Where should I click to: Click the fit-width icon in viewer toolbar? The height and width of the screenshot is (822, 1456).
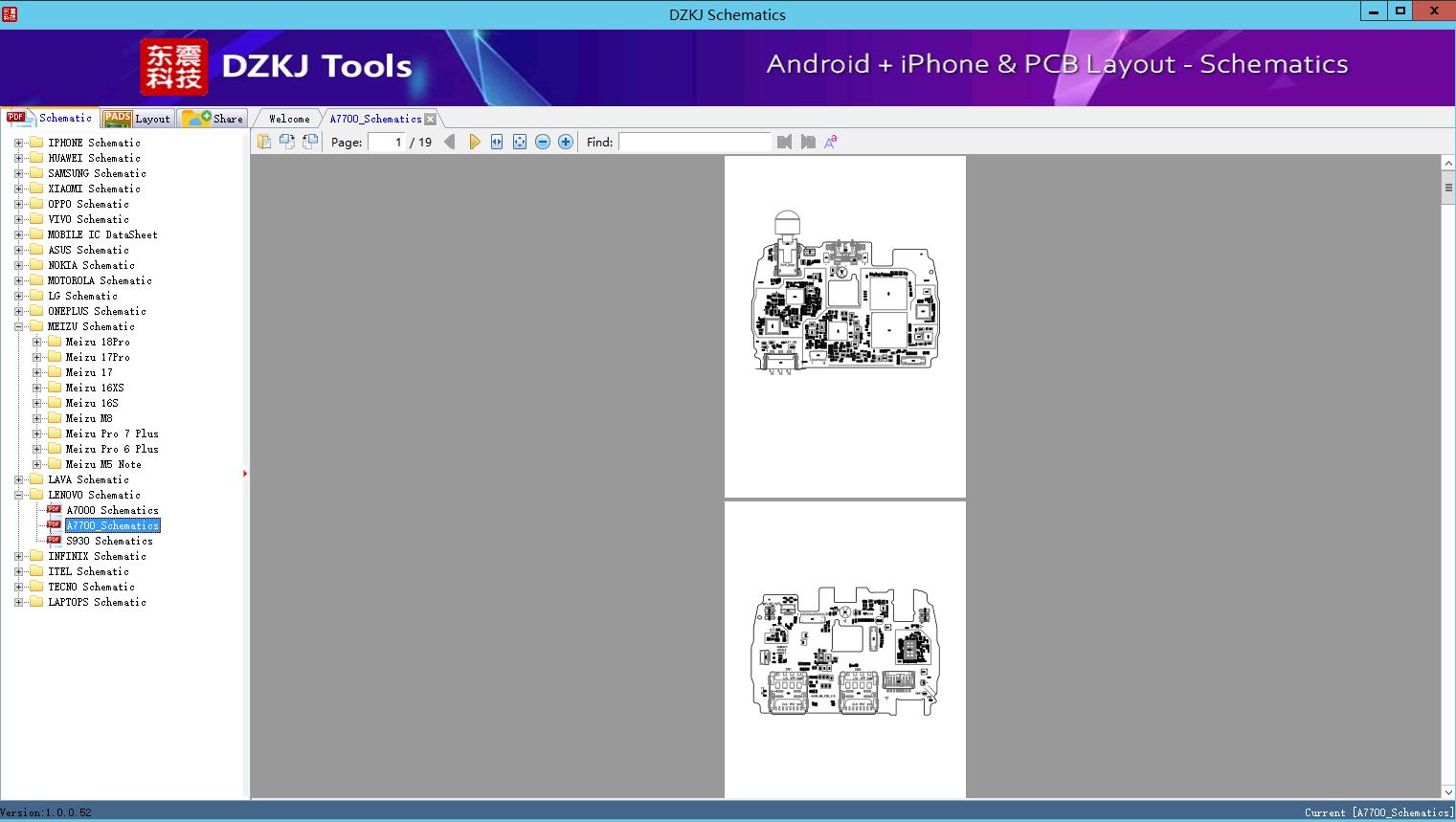[x=497, y=142]
